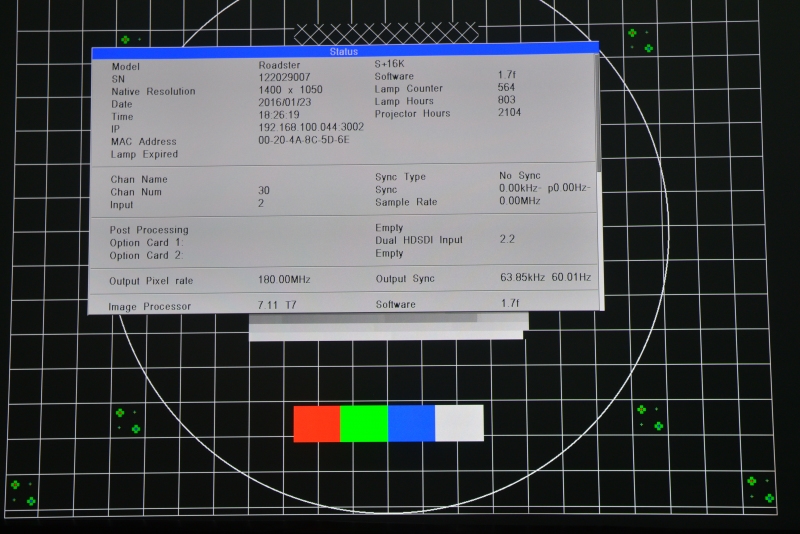Select pixel rate value 180.00MHz
This screenshot has width=800, height=534.
tap(284, 279)
